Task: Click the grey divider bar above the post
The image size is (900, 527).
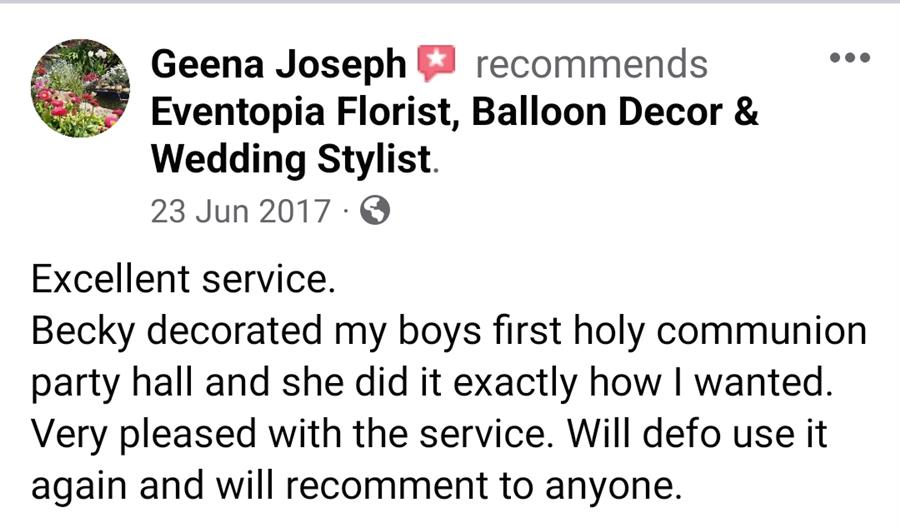Action: coord(450,2)
